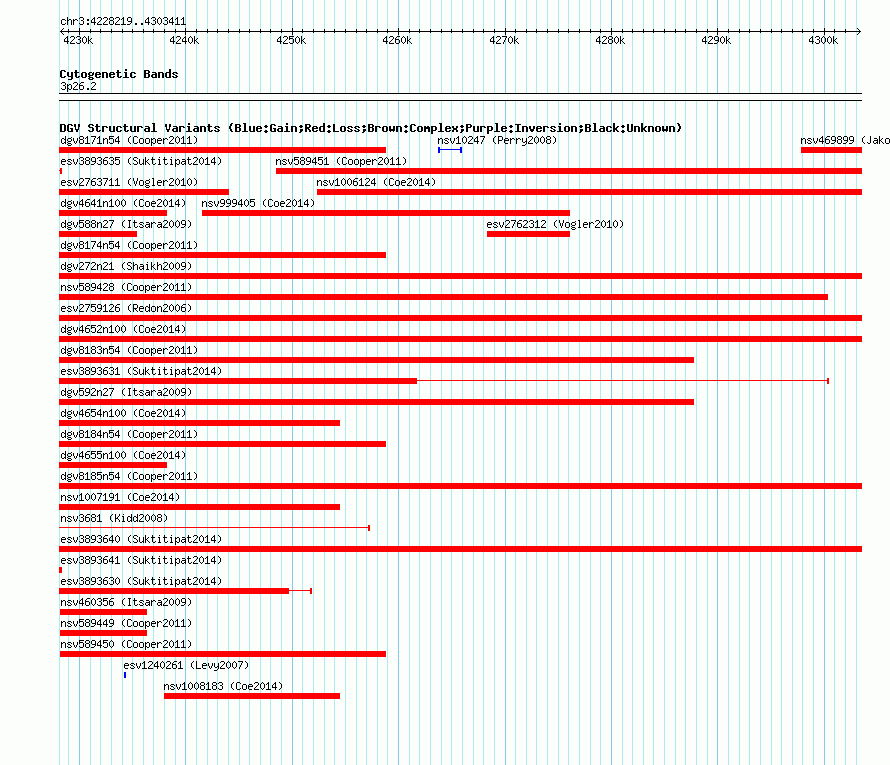Click the chr3:4228219..4303411 coordinates text
The height and width of the screenshot is (765, 890).
coord(123,22)
